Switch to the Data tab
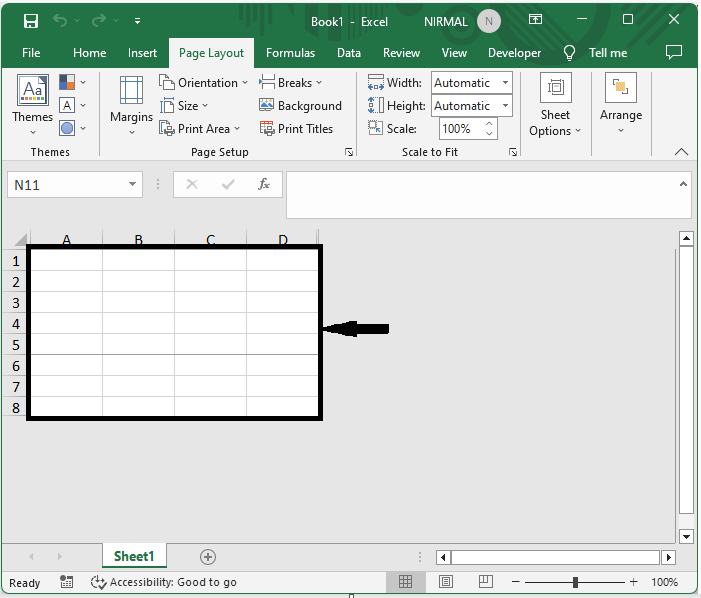 tap(349, 53)
